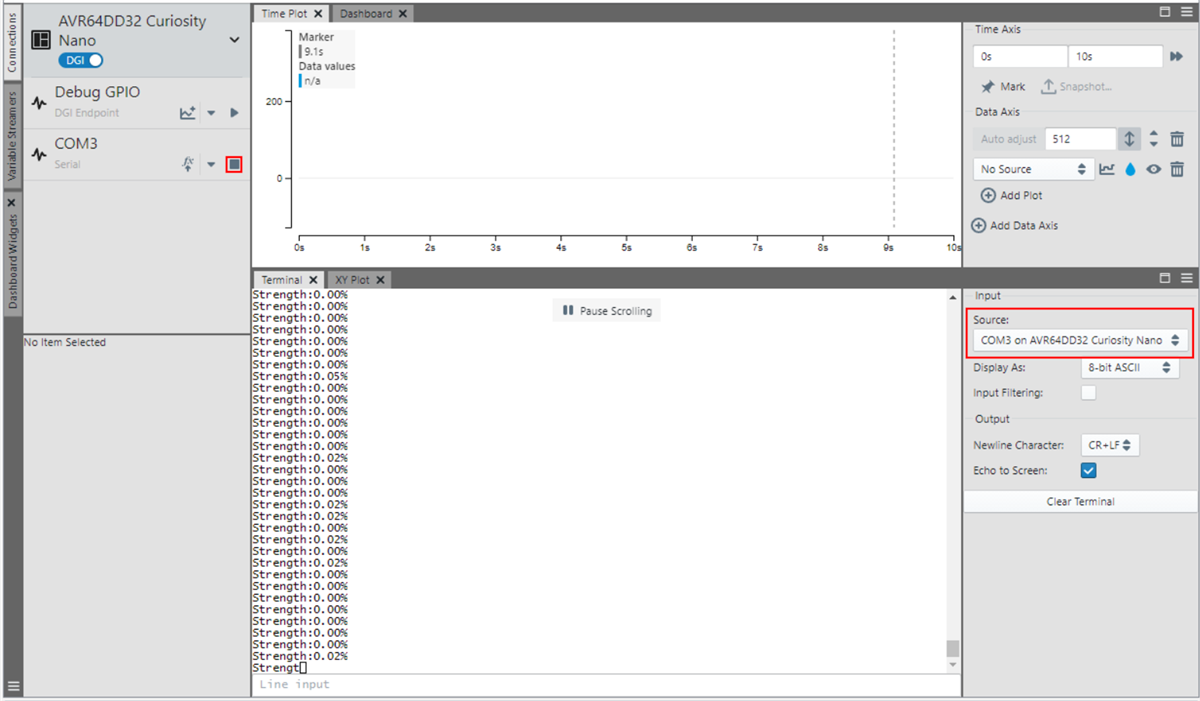Open the terminal Source dropdown
This screenshot has width=1200, height=701.
[1079, 341]
